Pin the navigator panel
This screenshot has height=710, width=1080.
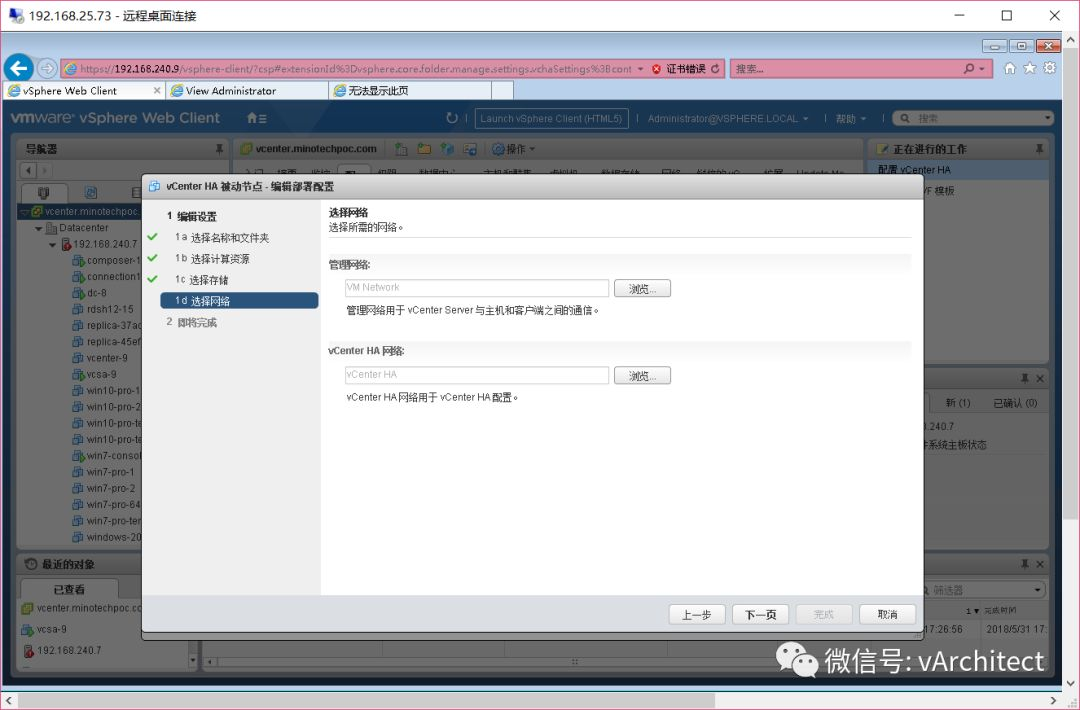(219, 149)
